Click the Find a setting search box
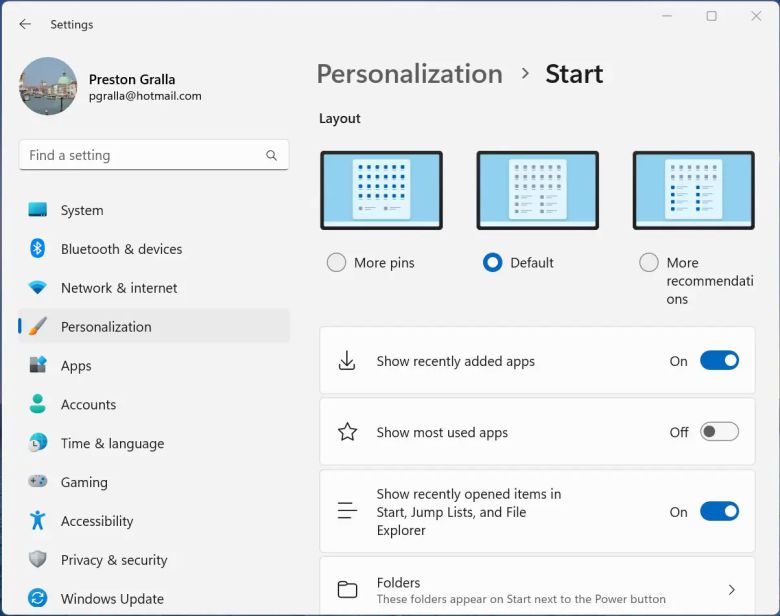780x616 pixels. (140, 156)
